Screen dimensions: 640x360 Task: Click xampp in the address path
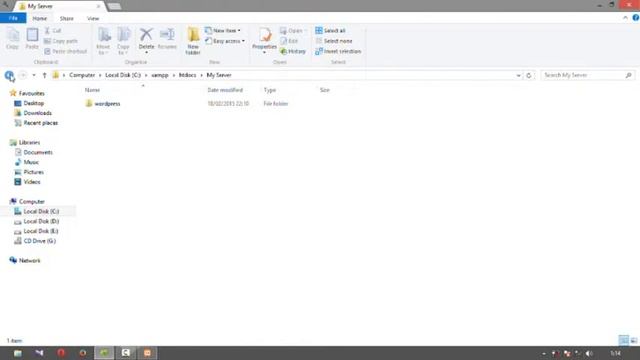click(160, 75)
